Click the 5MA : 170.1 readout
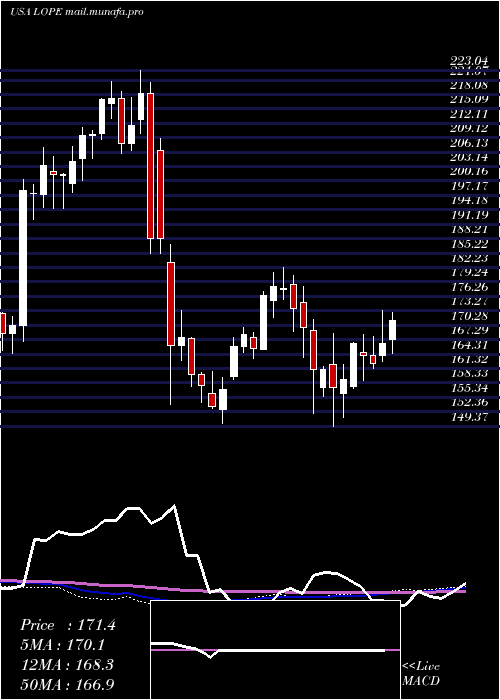Screen dimensions: 500x700 62,645
